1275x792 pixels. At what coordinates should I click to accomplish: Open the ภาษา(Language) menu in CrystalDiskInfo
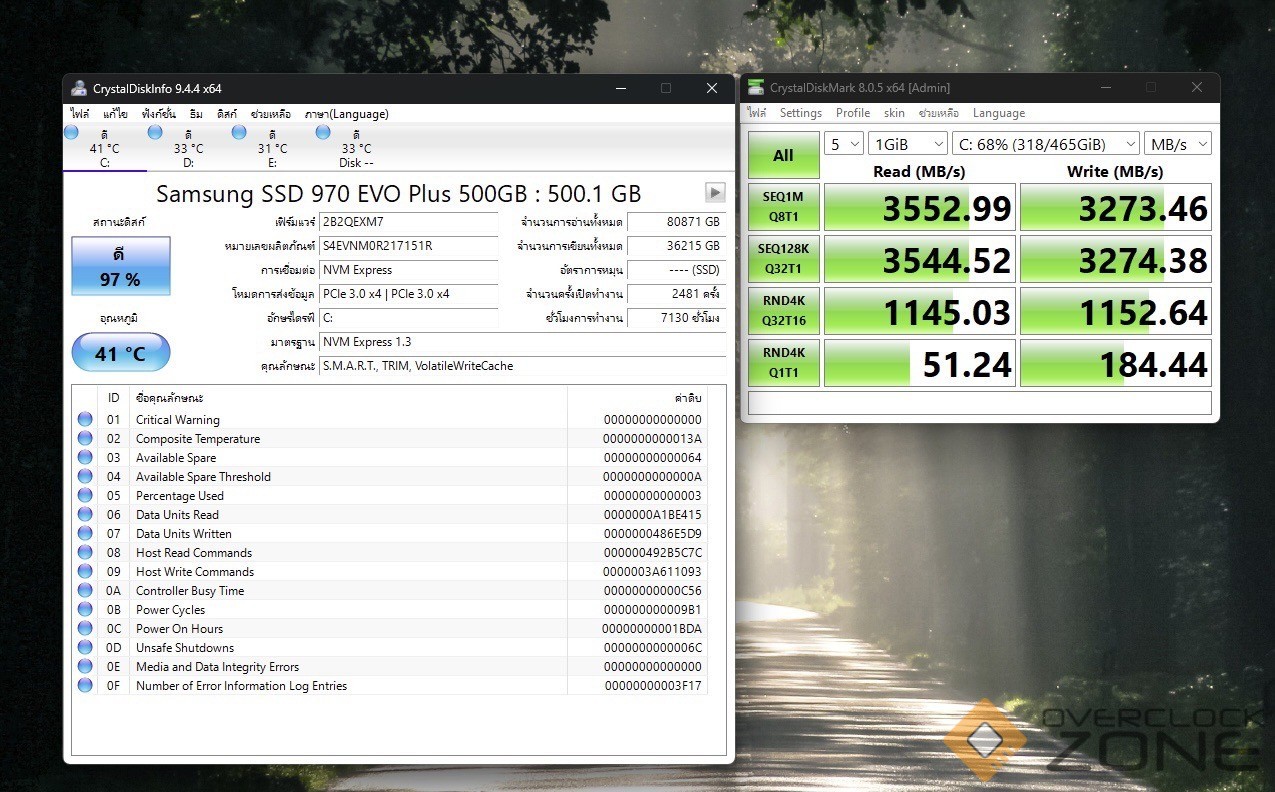click(346, 114)
